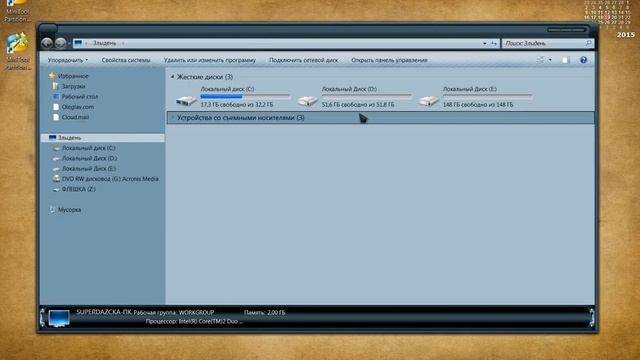This screenshot has height=360, width=640.
Task: Click Память: 2,00 ГБ text
Action: (x=264, y=313)
